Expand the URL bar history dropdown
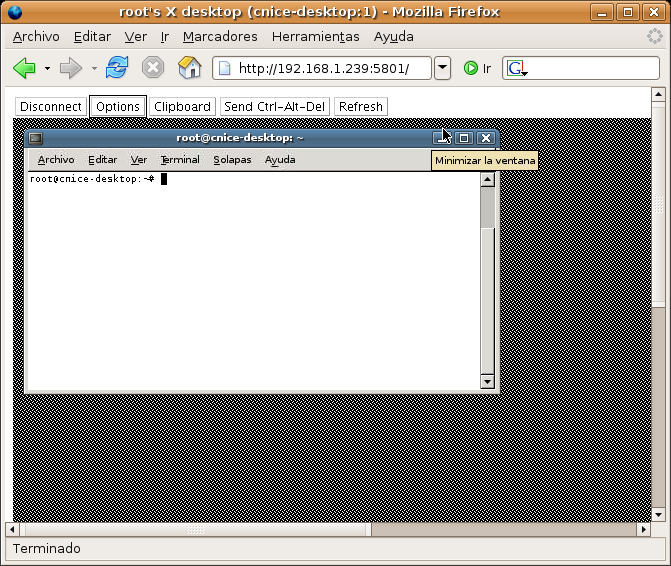 point(443,68)
